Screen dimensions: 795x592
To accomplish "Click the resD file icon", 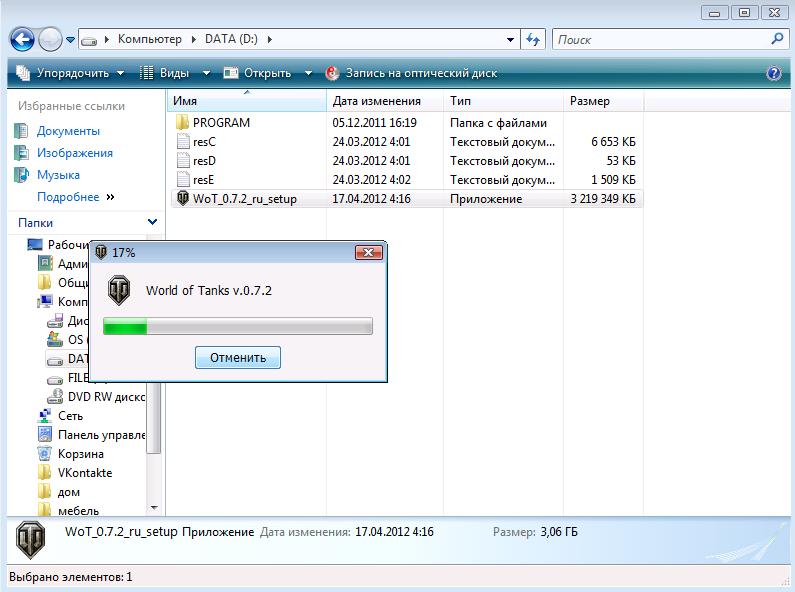I will point(183,161).
